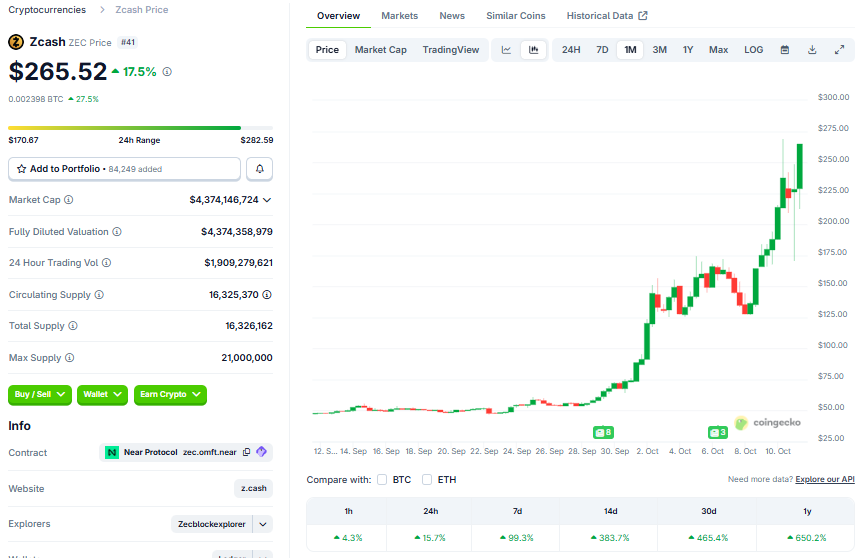
Task: Switch to candlestick chart view icon
Action: [x=534, y=50]
